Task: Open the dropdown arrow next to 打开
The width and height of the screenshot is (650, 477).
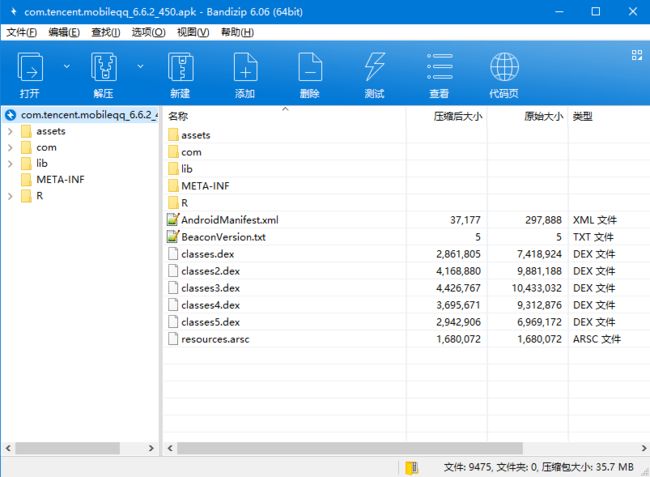Action: pyautogui.click(x=67, y=66)
